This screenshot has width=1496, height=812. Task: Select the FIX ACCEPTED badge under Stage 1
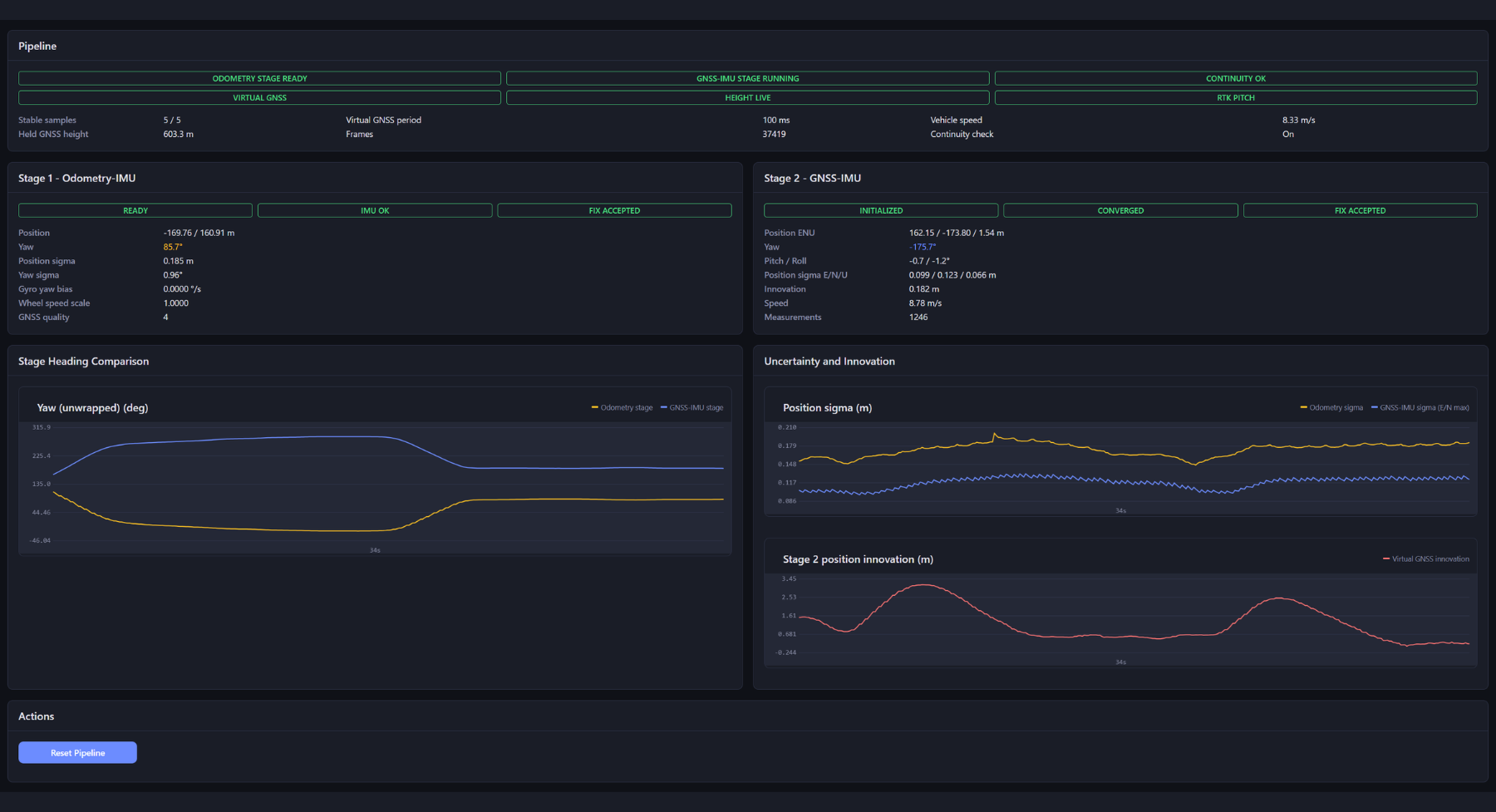click(x=614, y=210)
